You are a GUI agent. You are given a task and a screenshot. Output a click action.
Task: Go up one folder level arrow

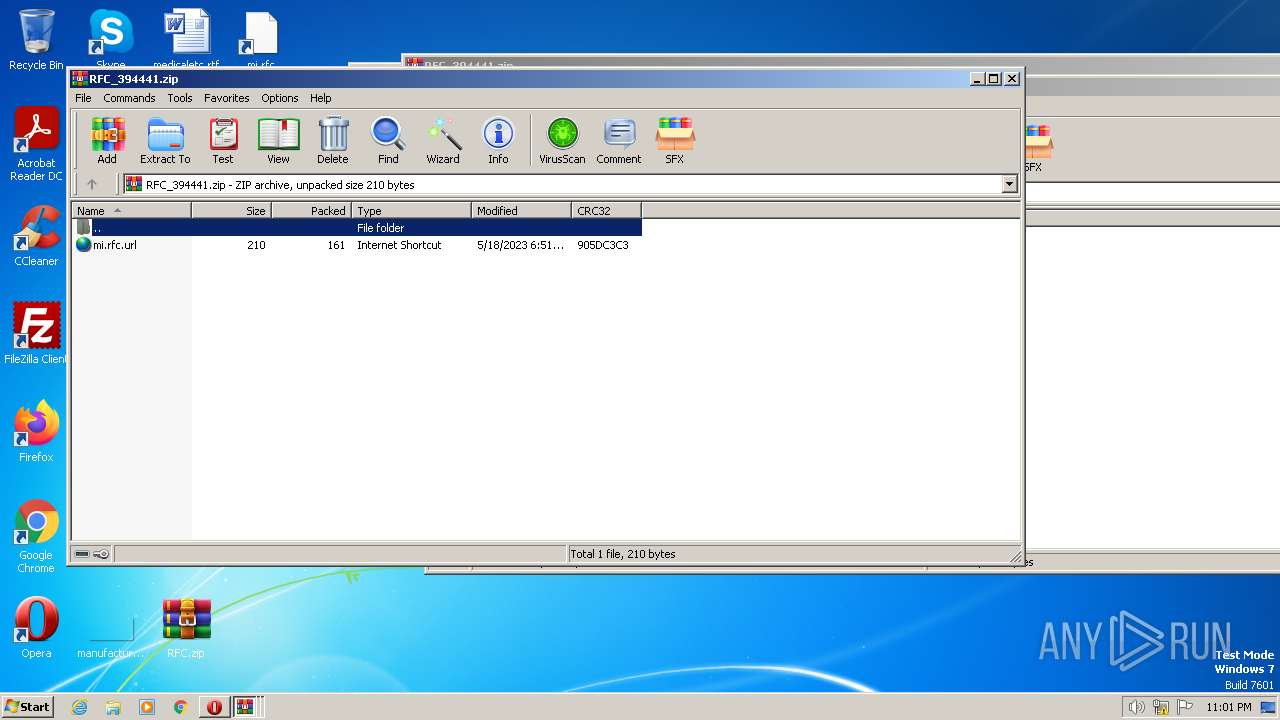click(x=92, y=184)
